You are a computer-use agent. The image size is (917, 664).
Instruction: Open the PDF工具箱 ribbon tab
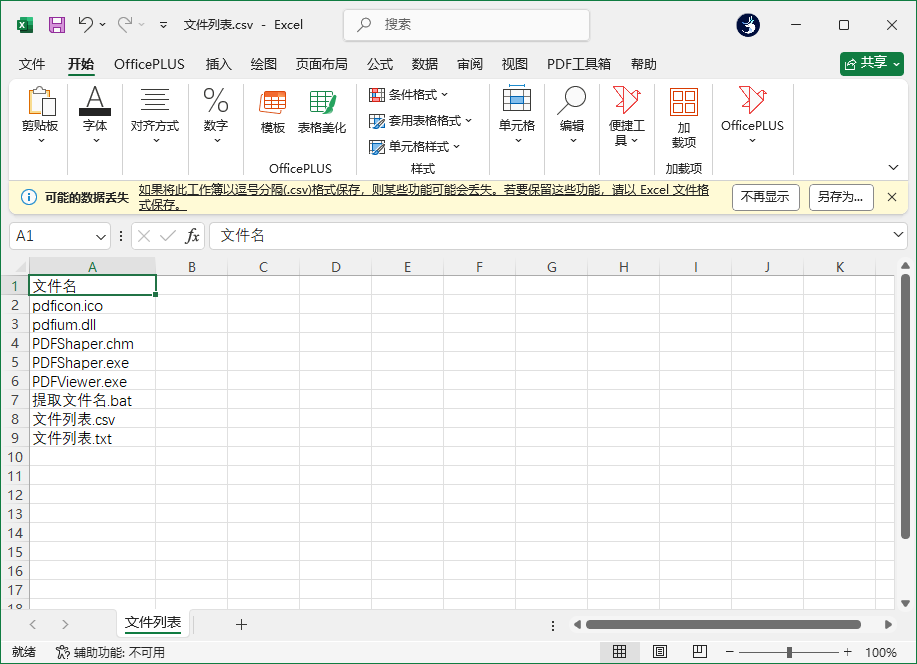pos(578,64)
